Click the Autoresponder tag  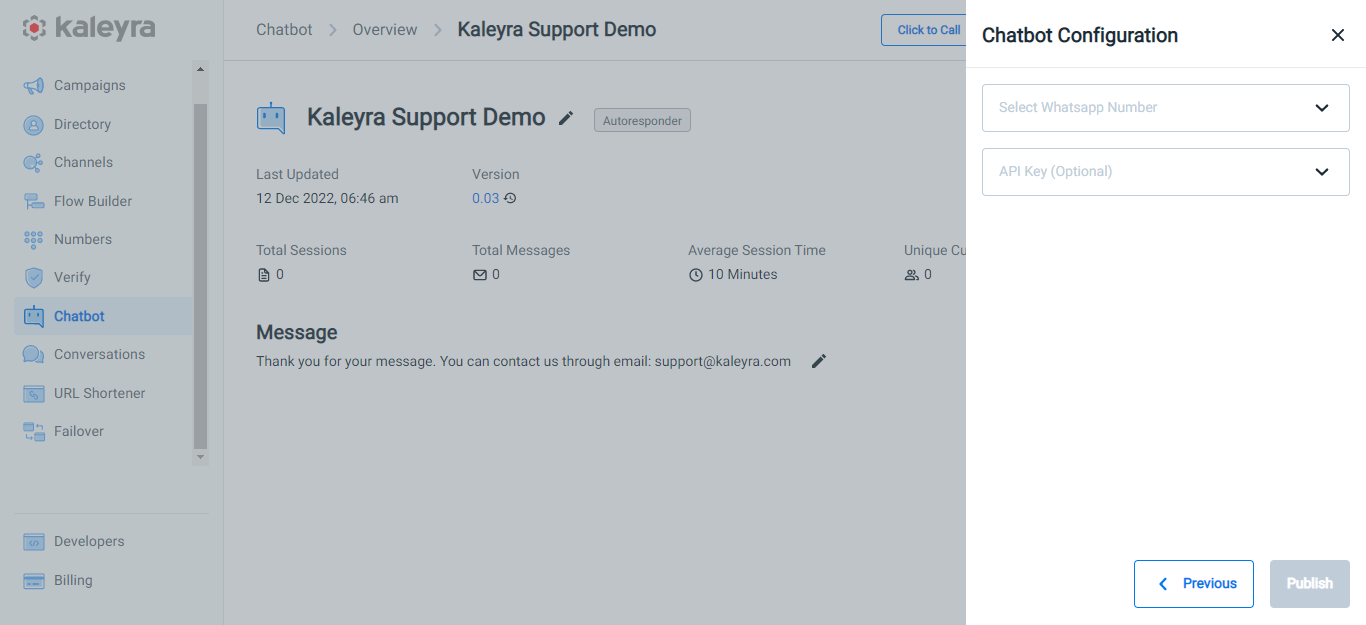coord(642,121)
